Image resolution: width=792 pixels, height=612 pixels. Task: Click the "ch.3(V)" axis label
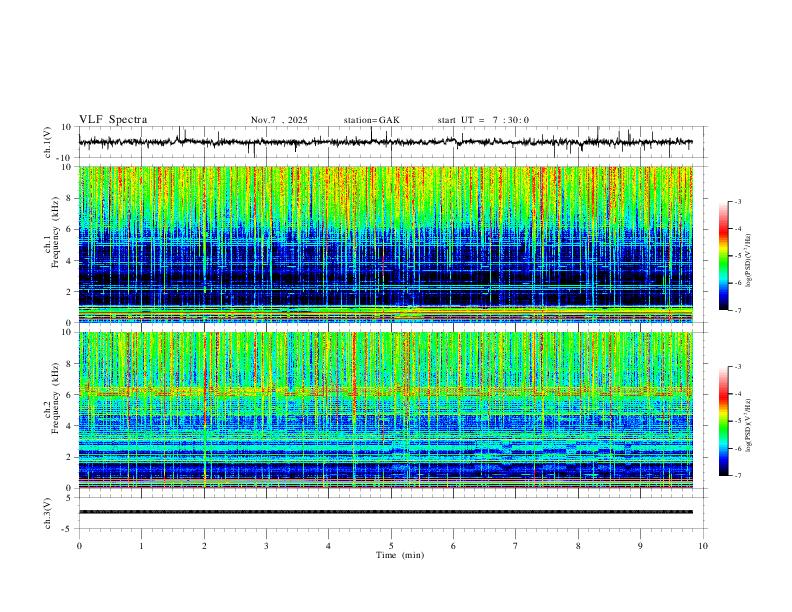tap(48, 513)
